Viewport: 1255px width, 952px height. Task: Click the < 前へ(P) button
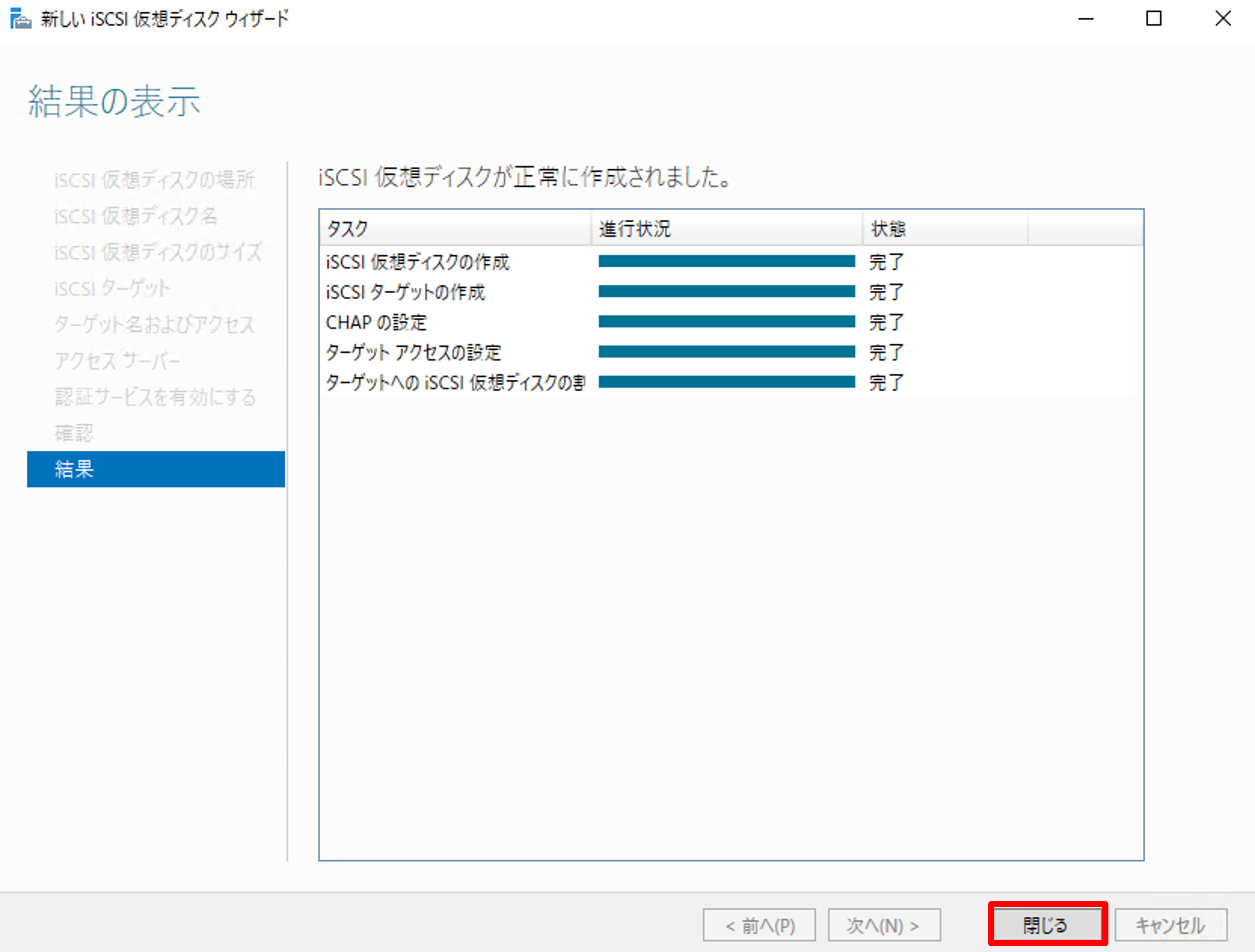click(759, 925)
